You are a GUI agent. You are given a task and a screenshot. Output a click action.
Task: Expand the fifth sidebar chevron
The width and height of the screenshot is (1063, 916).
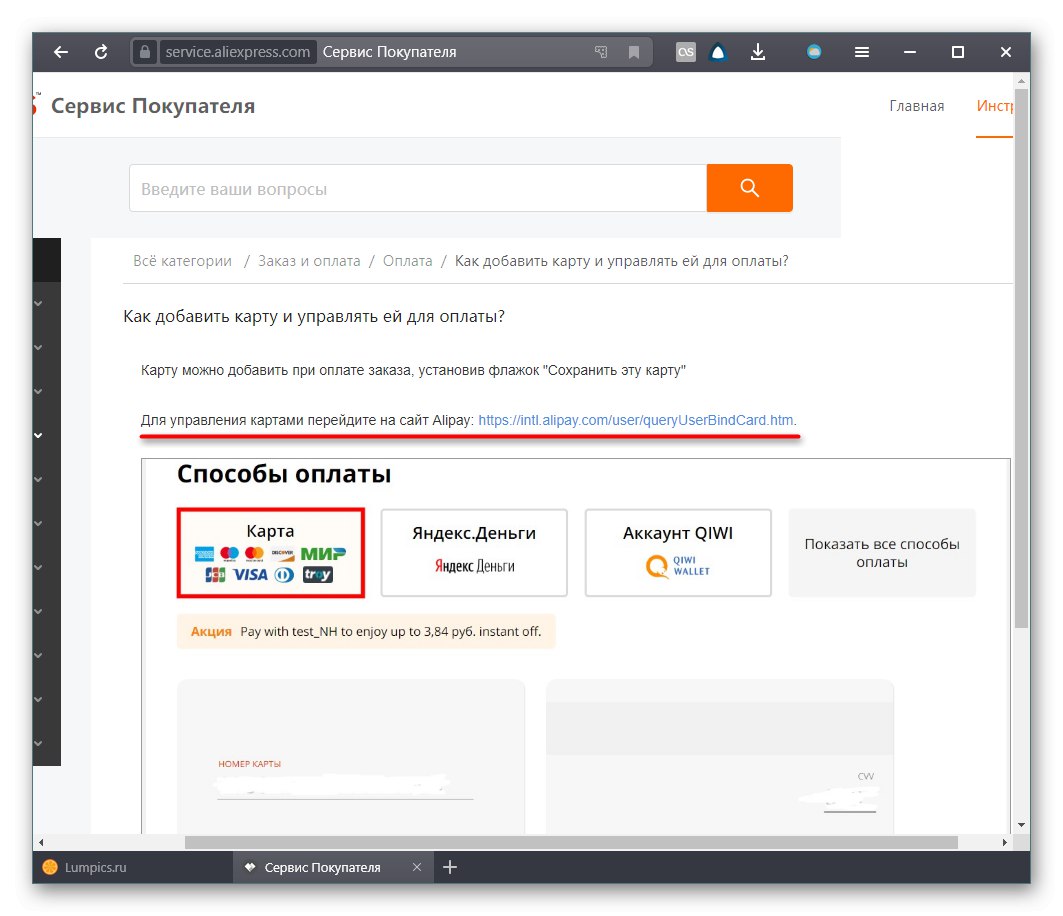click(x=38, y=479)
